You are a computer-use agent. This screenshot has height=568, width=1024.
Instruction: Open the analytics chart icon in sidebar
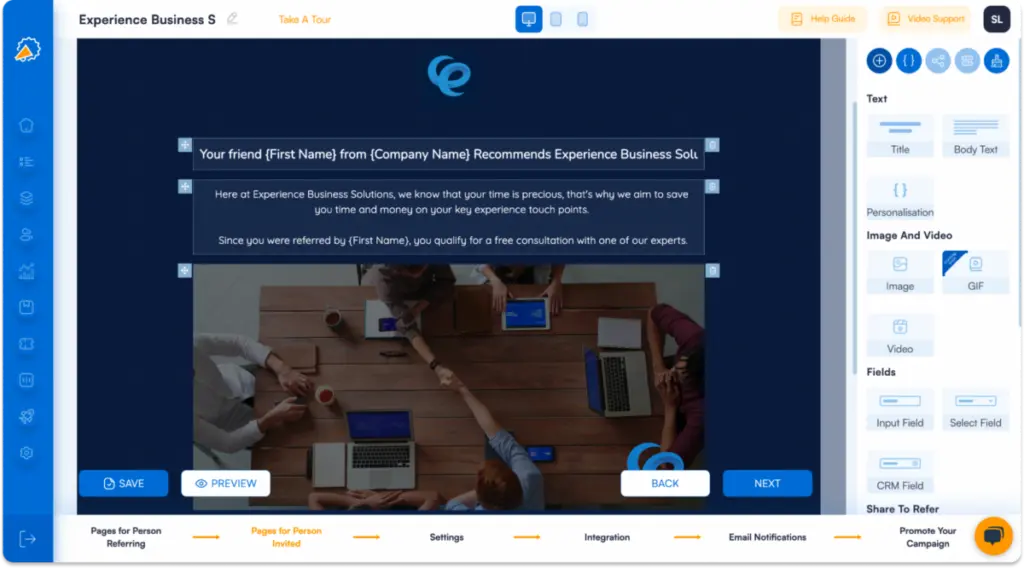click(x=27, y=271)
